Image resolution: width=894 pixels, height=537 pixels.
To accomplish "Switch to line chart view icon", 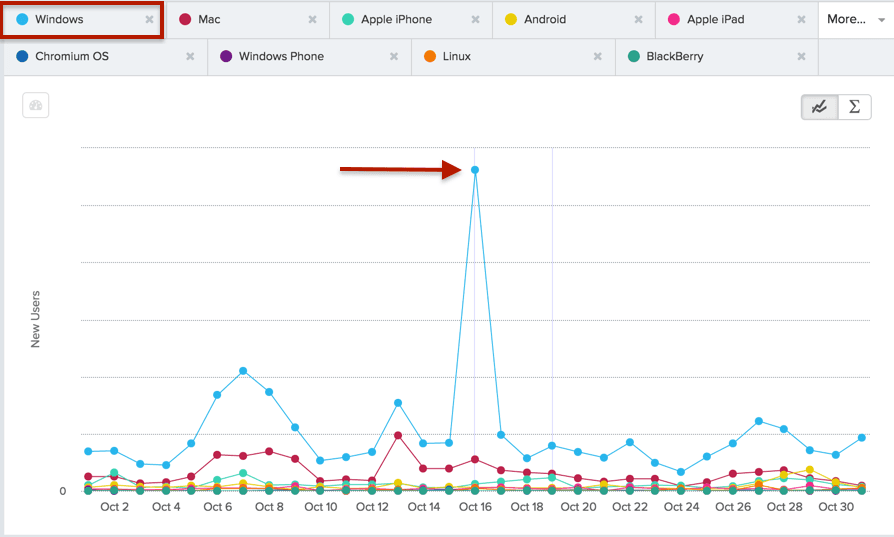I will [x=819, y=107].
